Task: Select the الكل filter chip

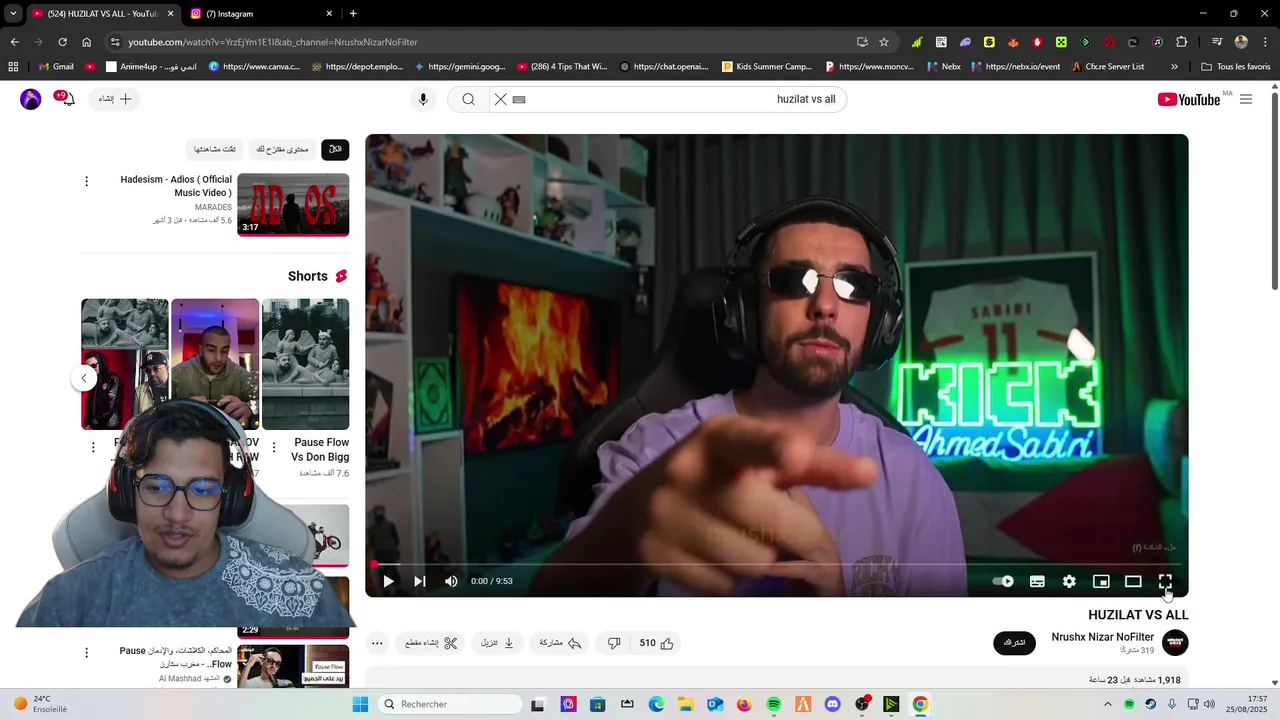Action: pos(335,149)
